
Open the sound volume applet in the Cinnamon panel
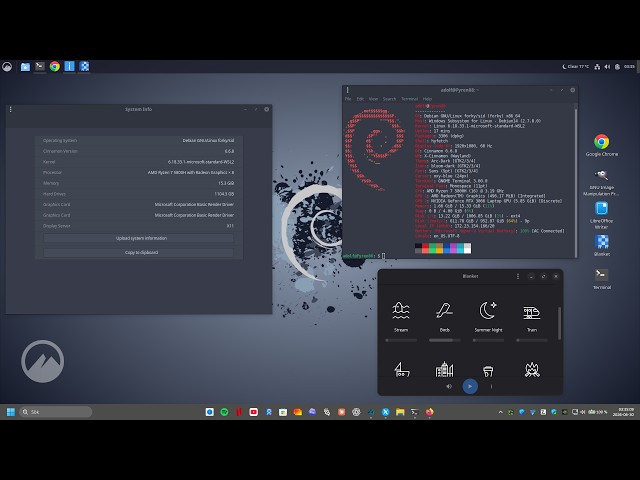(607, 67)
